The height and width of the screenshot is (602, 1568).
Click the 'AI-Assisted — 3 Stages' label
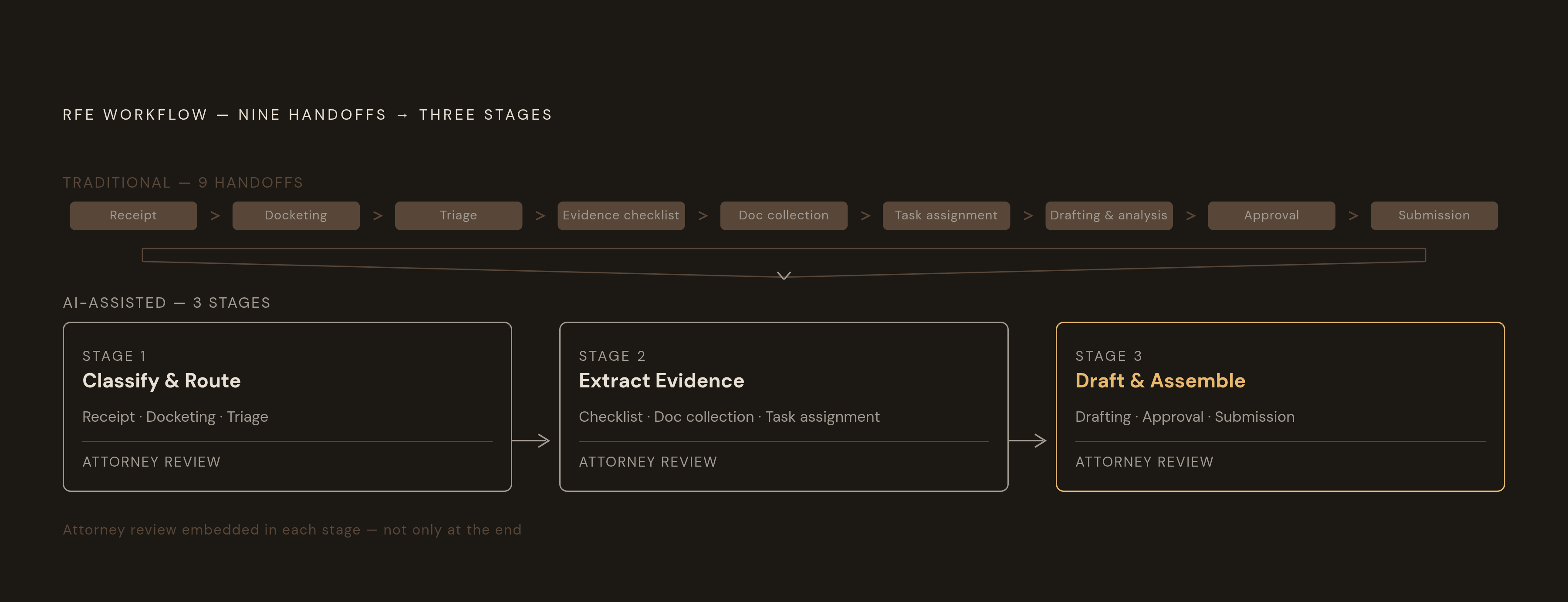pyautogui.click(x=166, y=303)
